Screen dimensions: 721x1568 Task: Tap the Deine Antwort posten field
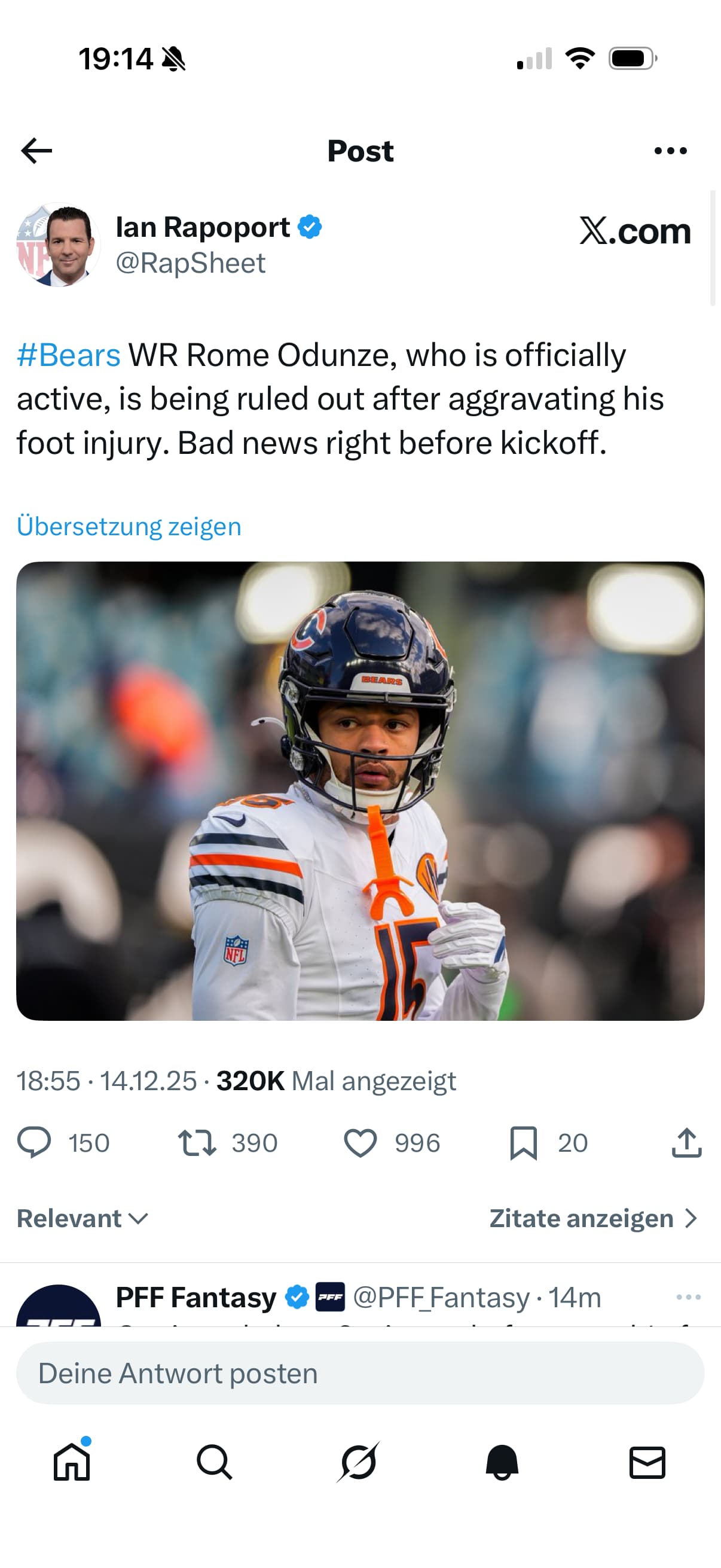click(x=360, y=1373)
